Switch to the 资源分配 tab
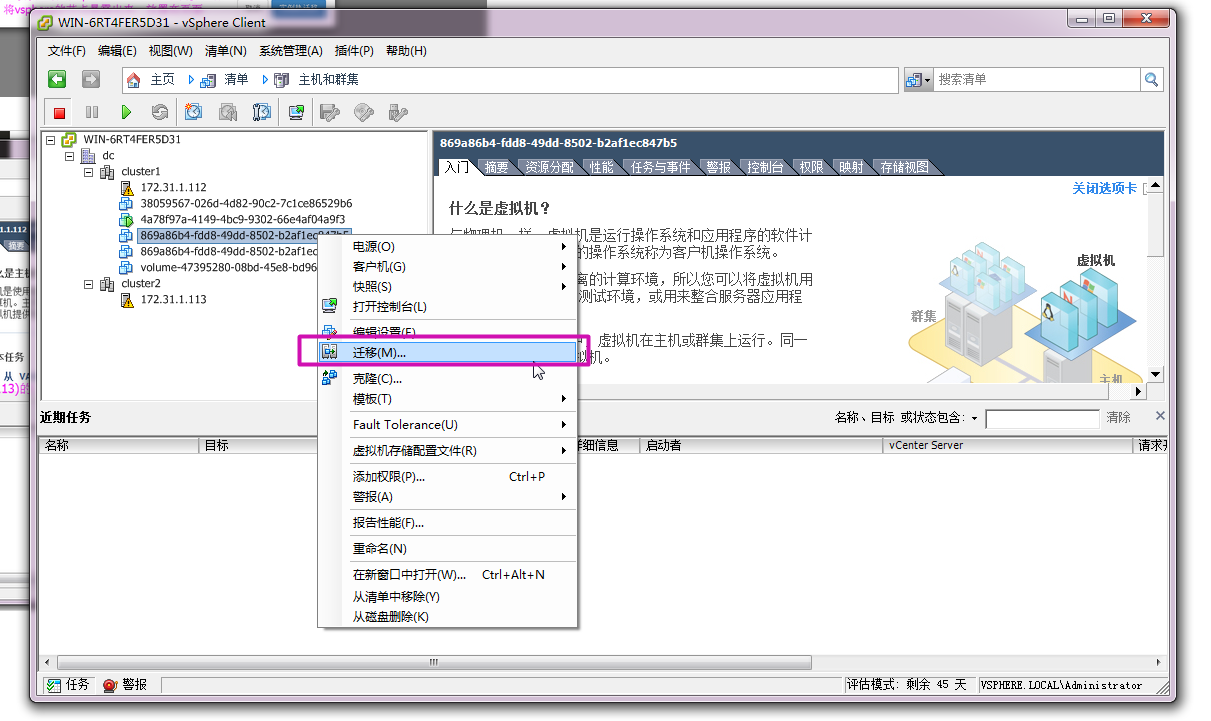 (x=550, y=167)
